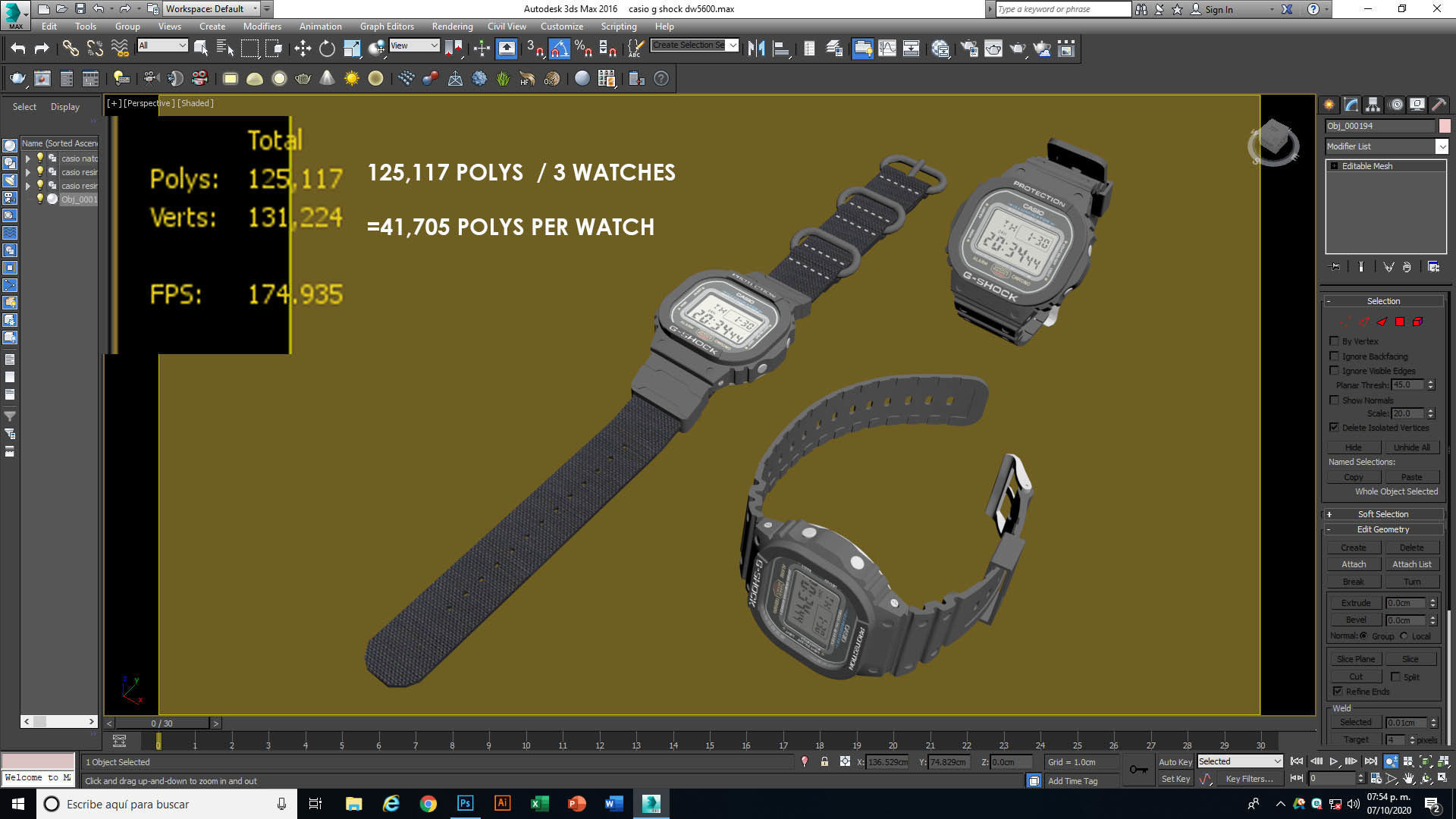Open the Utilities hammer panel icon
Viewport: 1456px width, 819px height.
[1439, 105]
